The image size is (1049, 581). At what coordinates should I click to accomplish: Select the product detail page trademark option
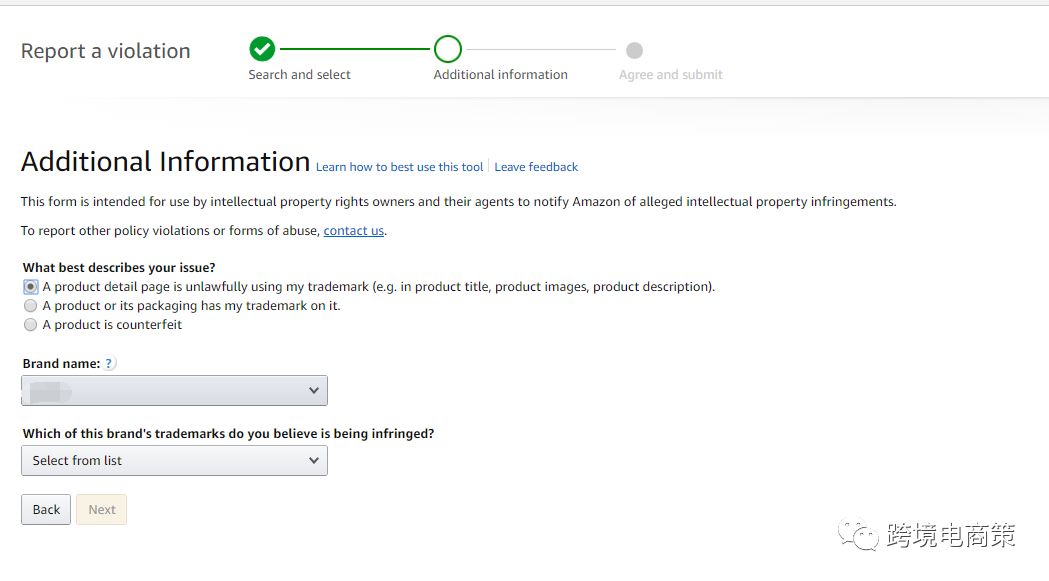pyautogui.click(x=30, y=287)
